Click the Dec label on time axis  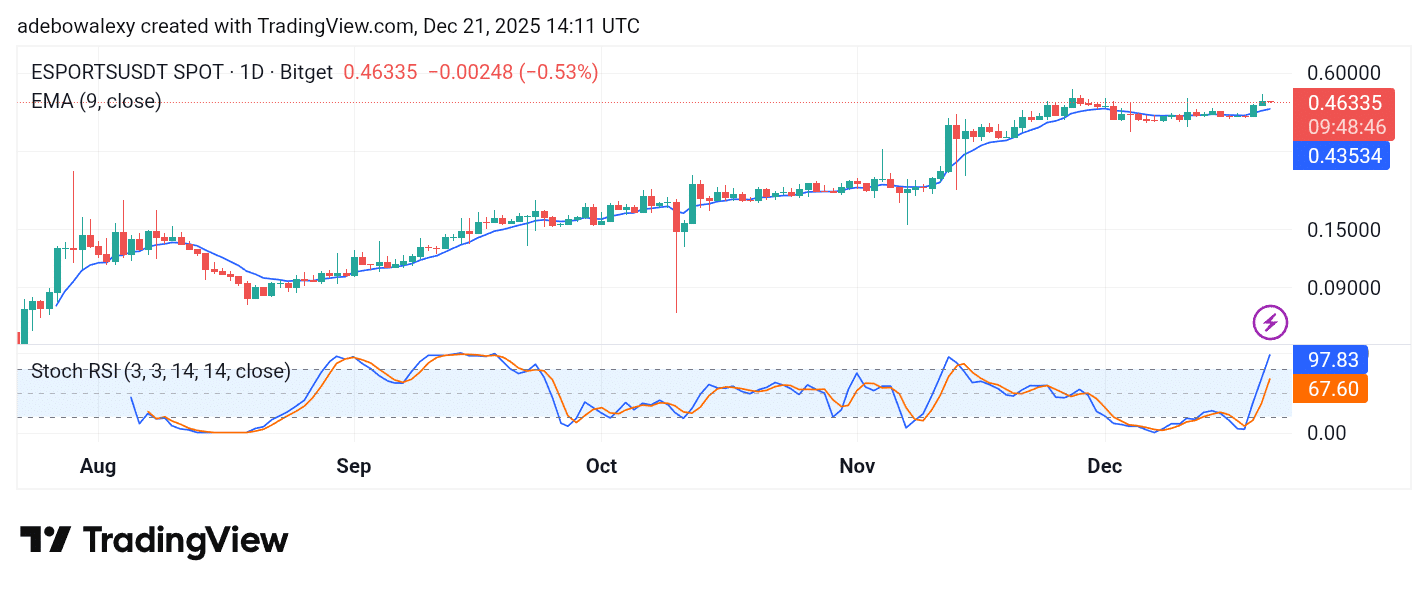tap(1105, 466)
